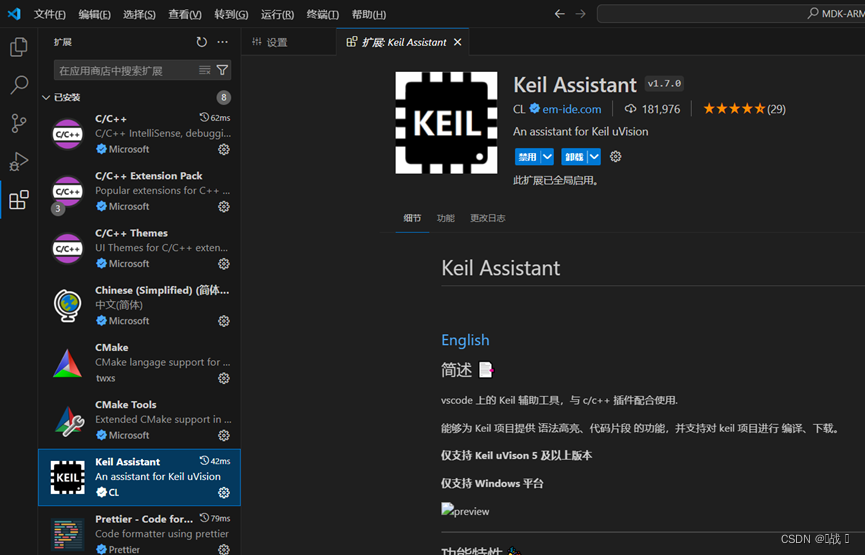Image resolution: width=865 pixels, height=555 pixels.
Task: Select Keil Assistant in installed list
Action: click(x=140, y=477)
